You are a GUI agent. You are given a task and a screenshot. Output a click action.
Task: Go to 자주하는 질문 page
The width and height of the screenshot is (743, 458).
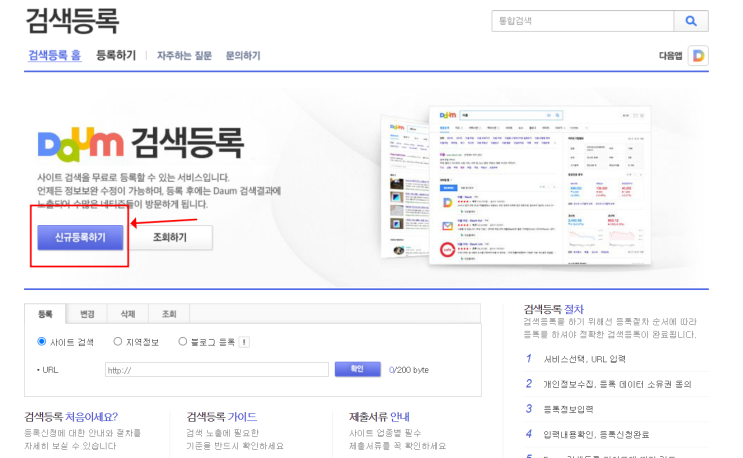pyautogui.click(x=184, y=56)
